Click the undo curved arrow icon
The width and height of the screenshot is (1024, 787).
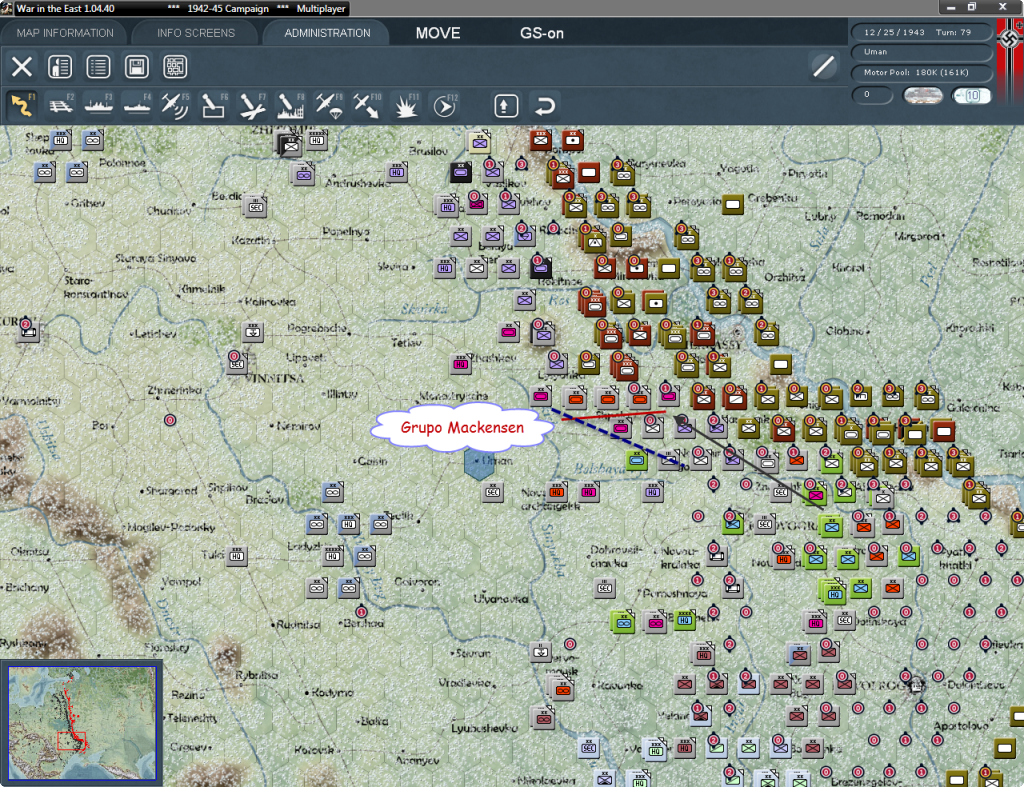pyautogui.click(x=545, y=106)
